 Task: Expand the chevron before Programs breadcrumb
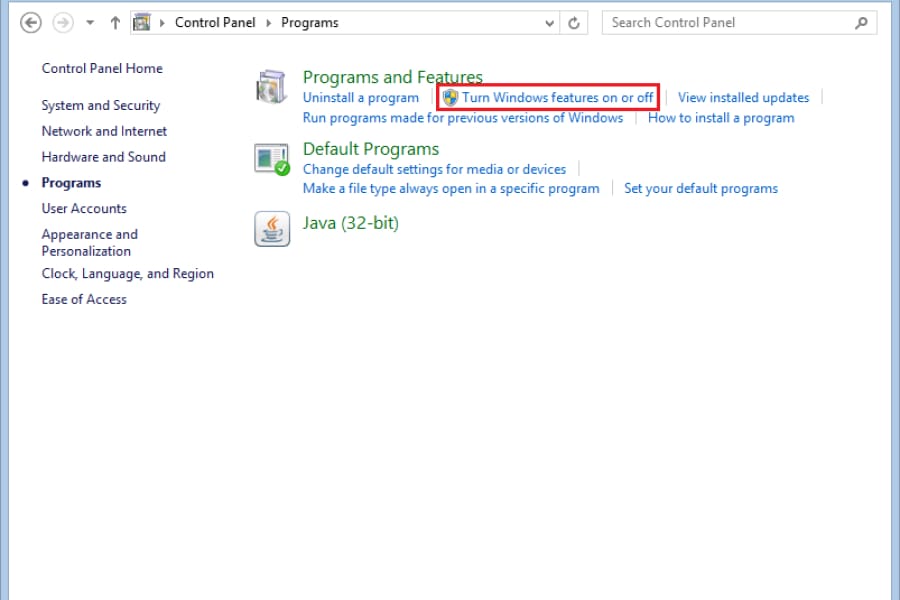(x=268, y=23)
